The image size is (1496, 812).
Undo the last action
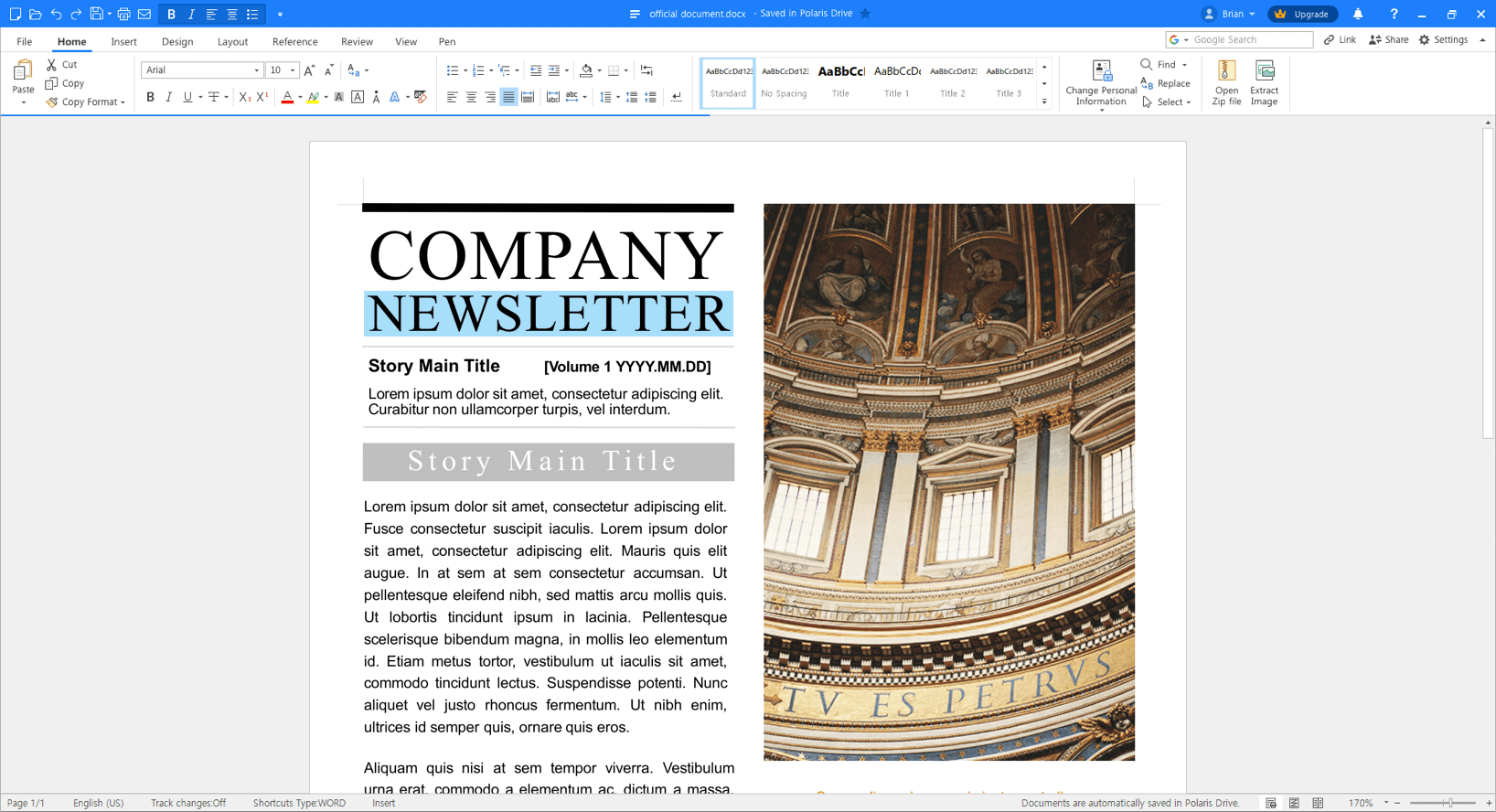coord(56,14)
